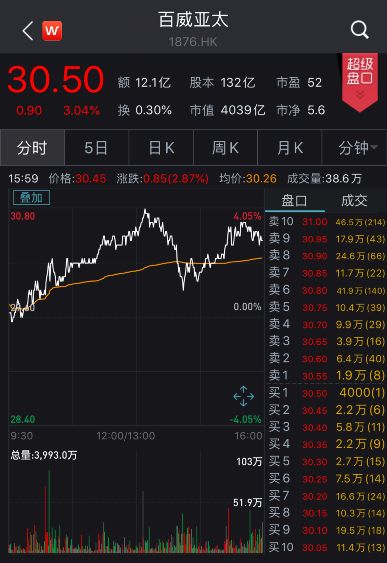Select the 卖7 row at 30.85
This screenshot has height=563, width=387.
point(327,273)
